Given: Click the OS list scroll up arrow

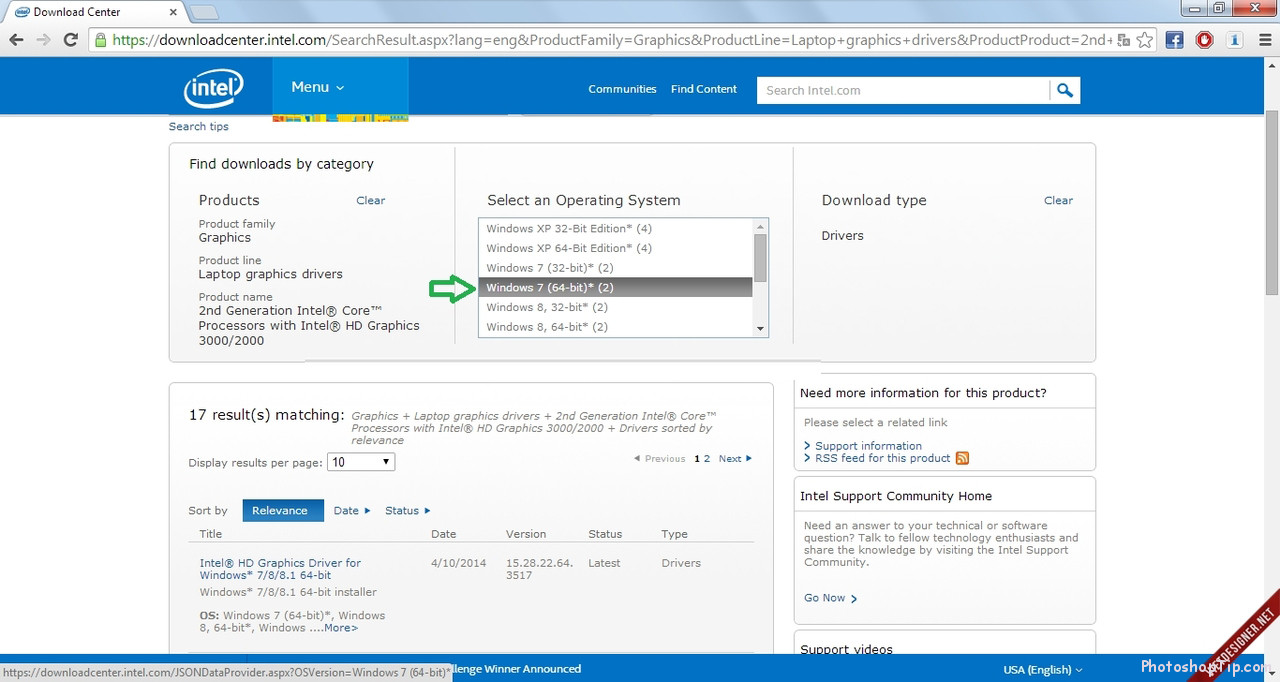Looking at the screenshot, I should 760,226.
